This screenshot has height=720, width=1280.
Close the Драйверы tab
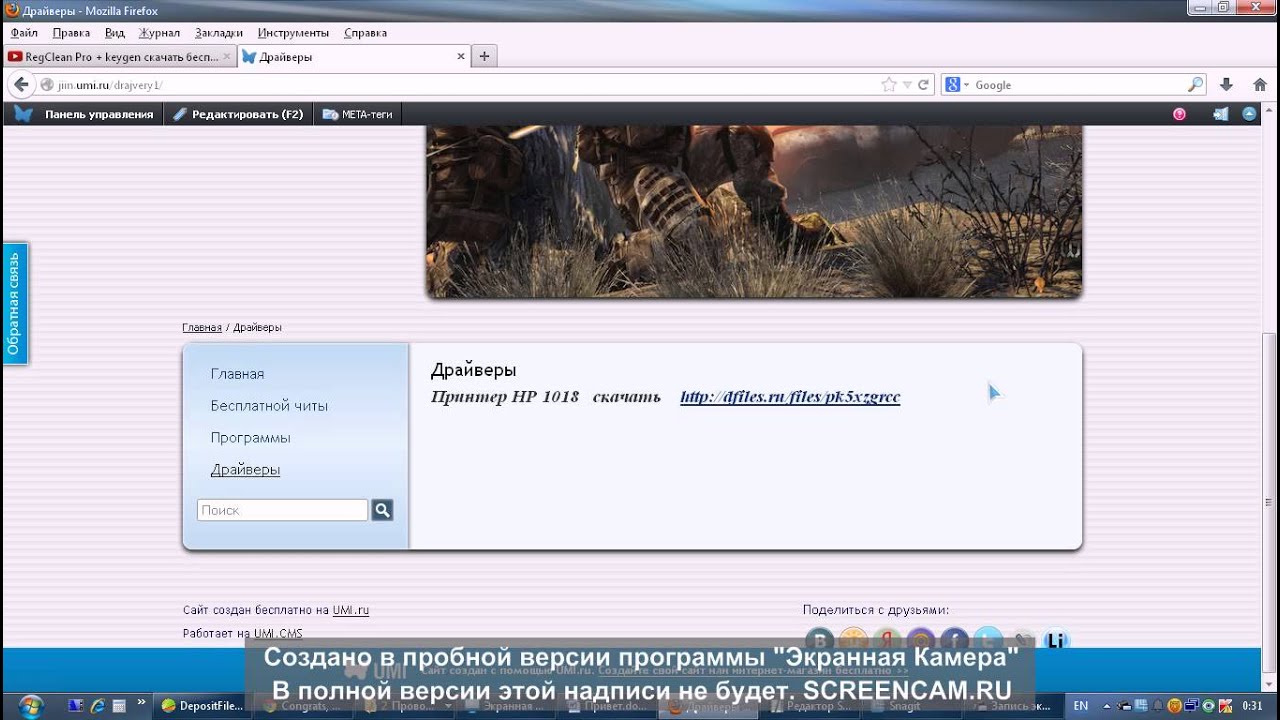461,57
